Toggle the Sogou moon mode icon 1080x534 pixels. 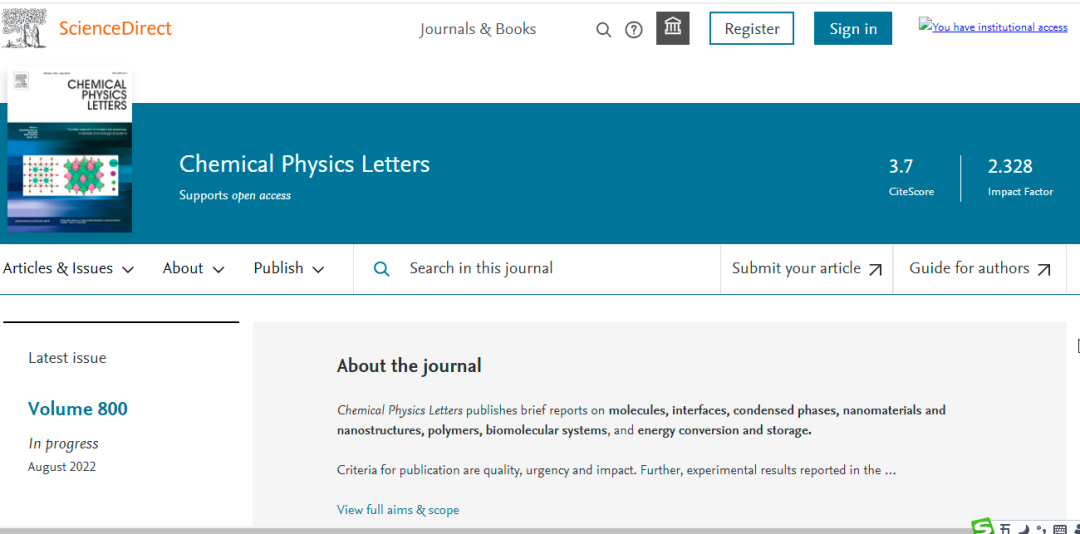click(x=1023, y=529)
